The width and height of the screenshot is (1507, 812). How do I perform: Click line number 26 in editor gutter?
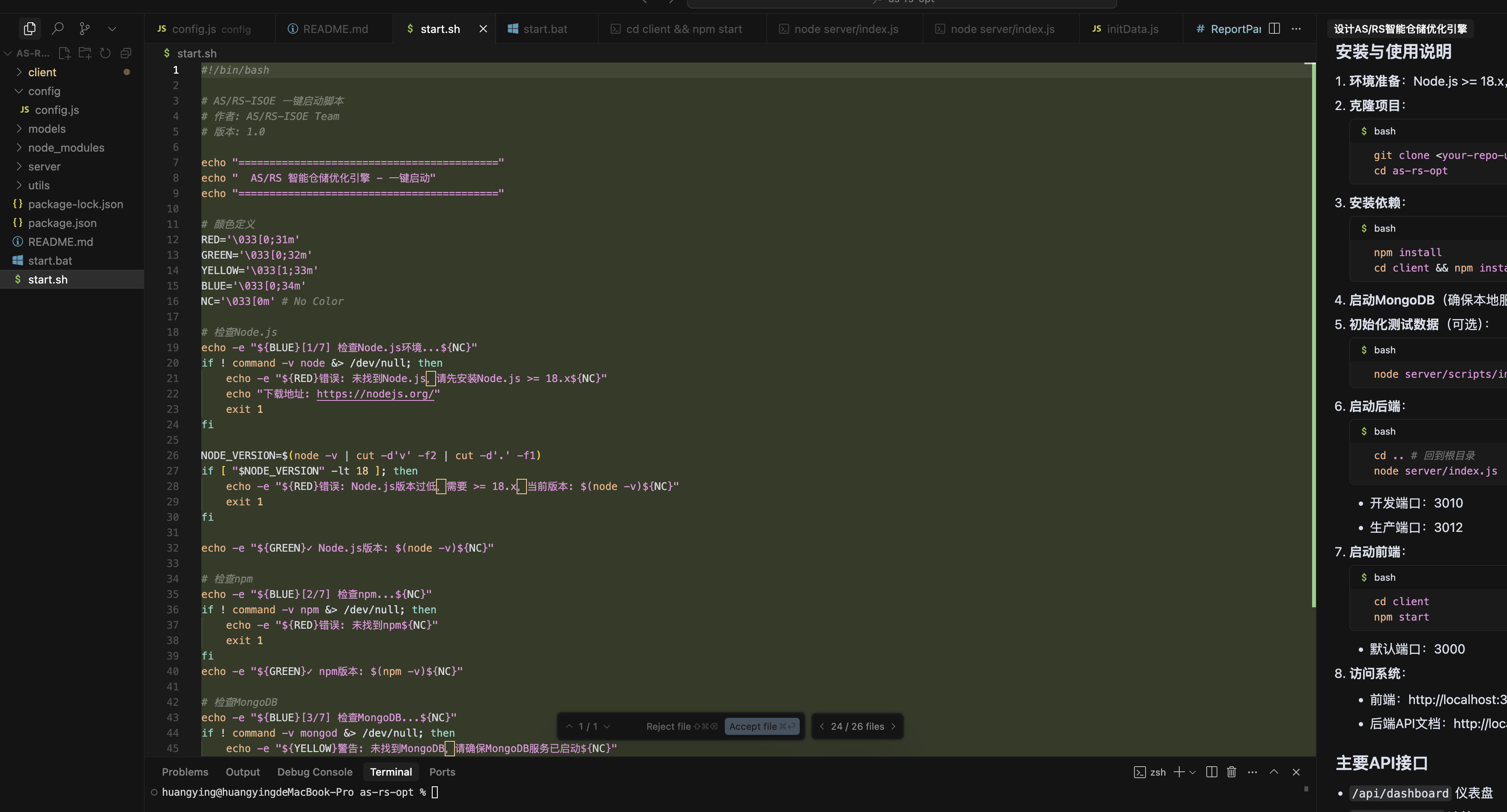(173, 455)
